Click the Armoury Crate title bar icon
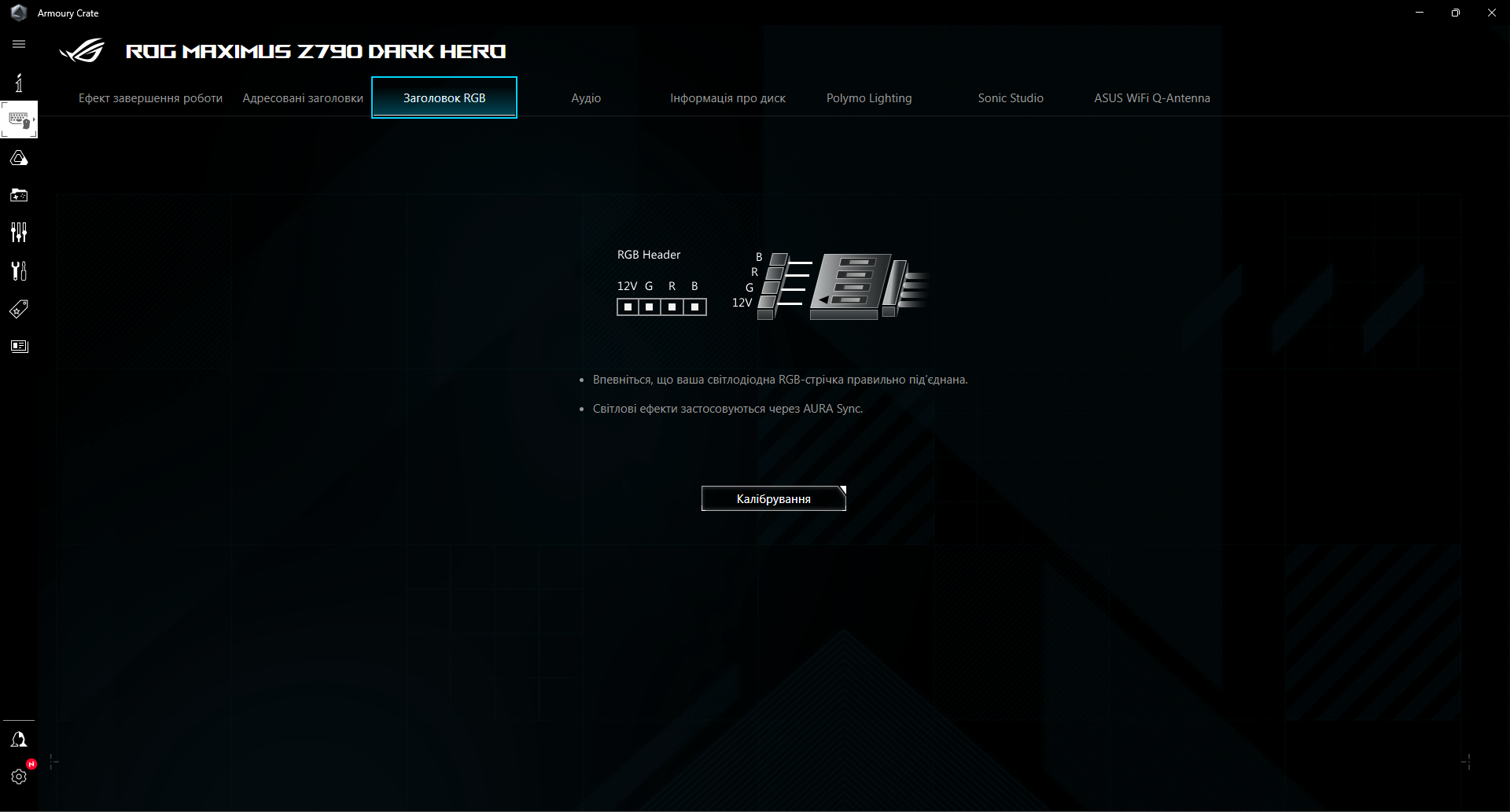 tap(19, 13)
